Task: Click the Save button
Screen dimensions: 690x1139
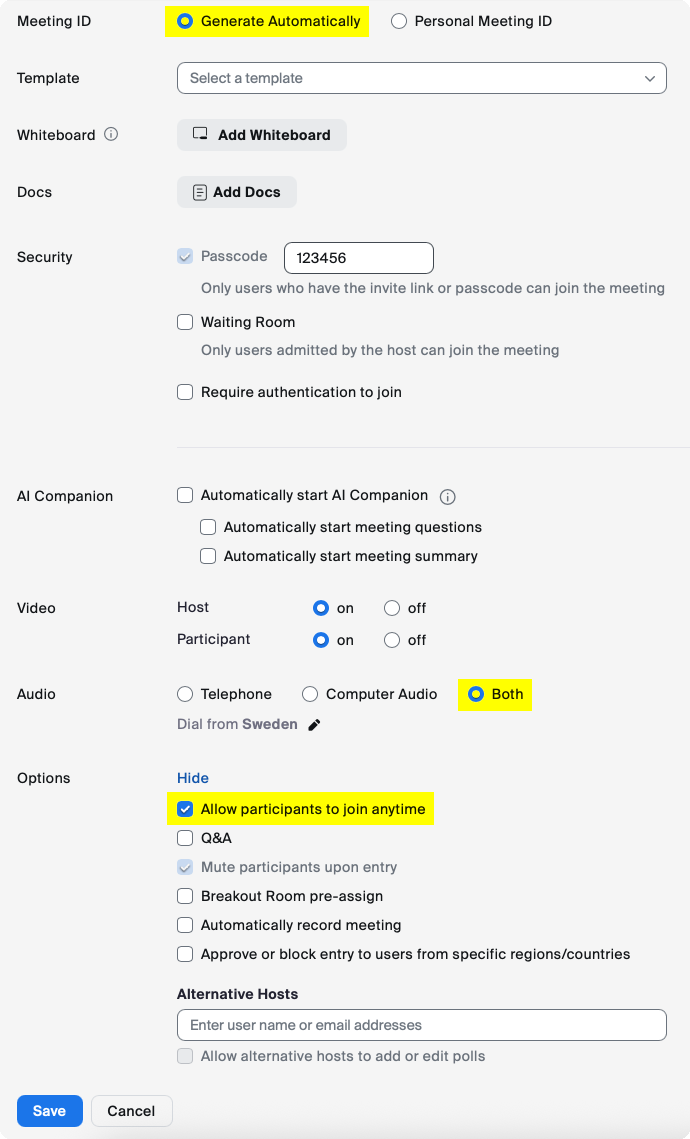Action: [x=49, y=1111]
